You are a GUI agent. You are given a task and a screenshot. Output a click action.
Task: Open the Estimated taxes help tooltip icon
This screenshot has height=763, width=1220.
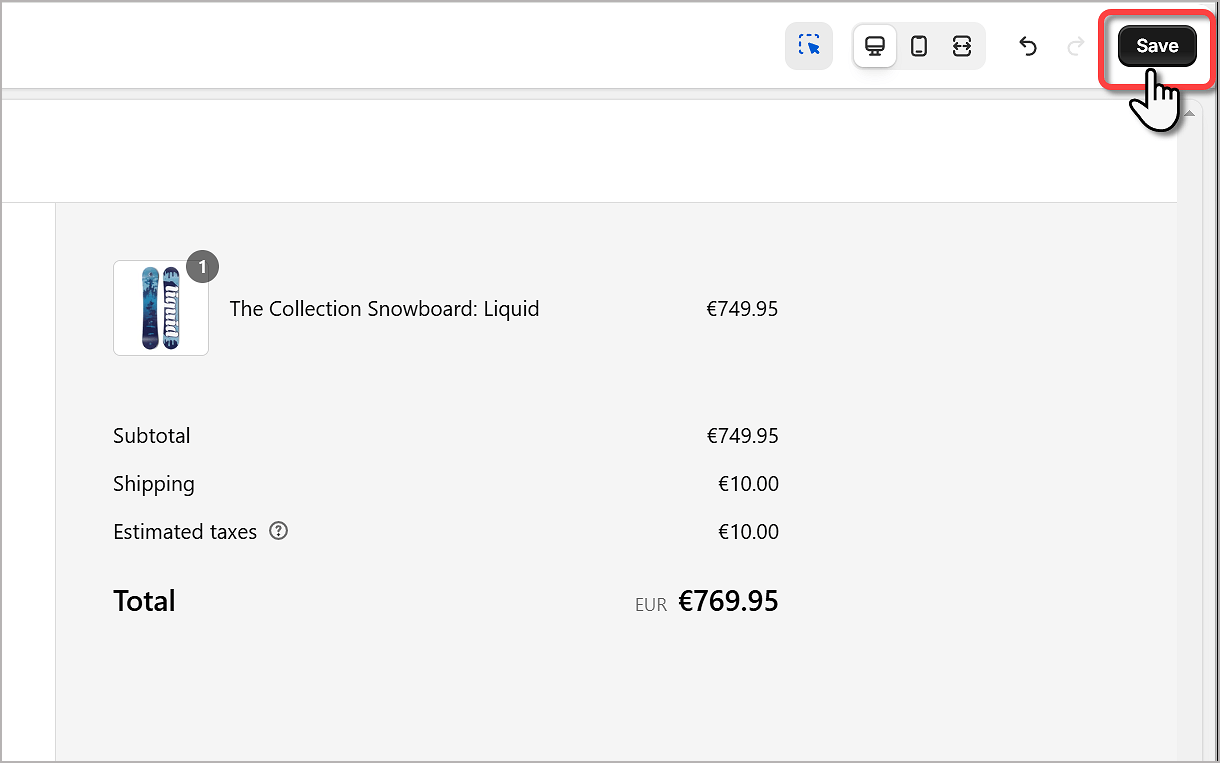coord(279,531)
